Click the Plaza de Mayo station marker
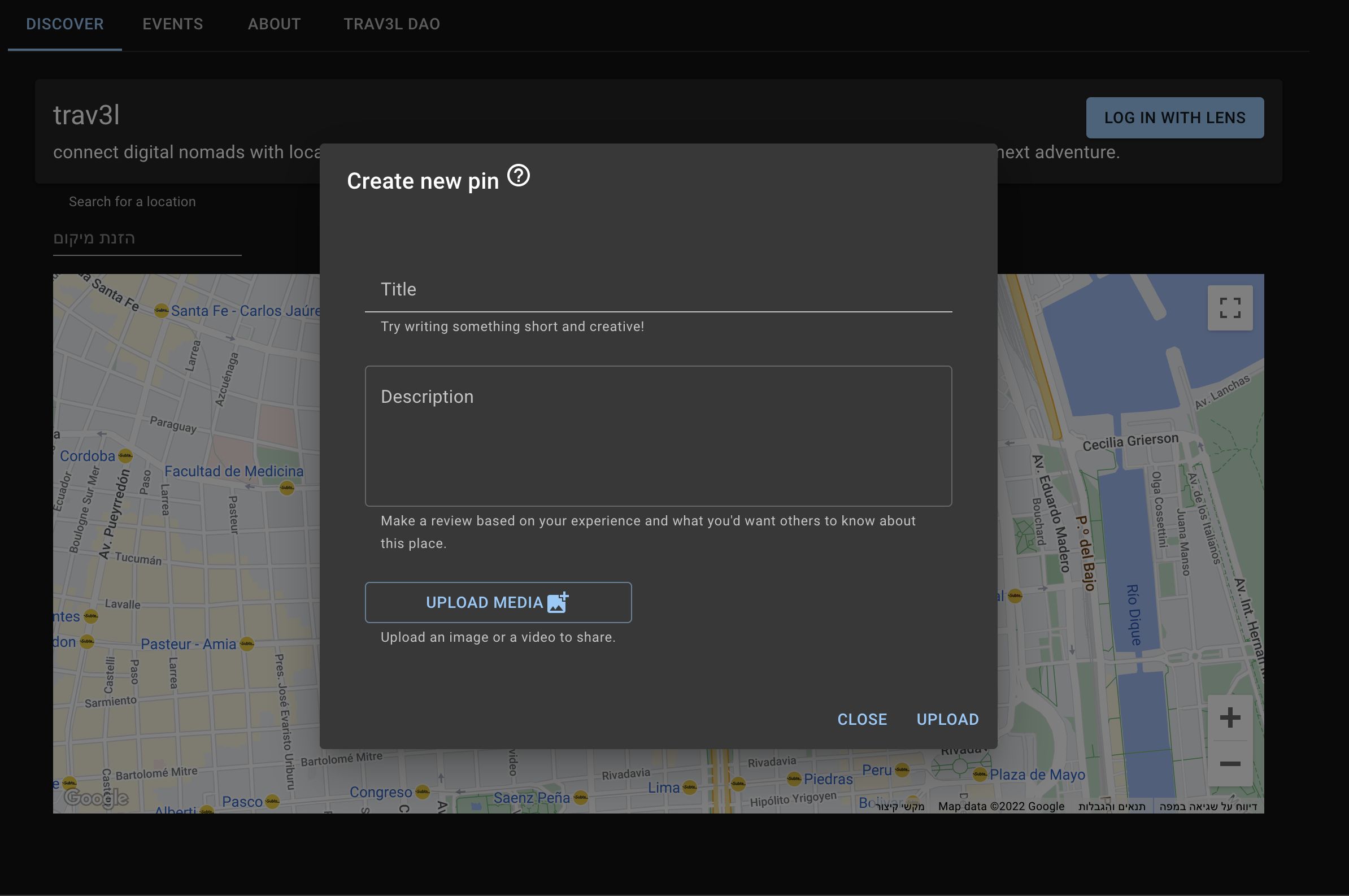Image resolution: width=1349 pixels, height=896 pixels. coord(980,775)
